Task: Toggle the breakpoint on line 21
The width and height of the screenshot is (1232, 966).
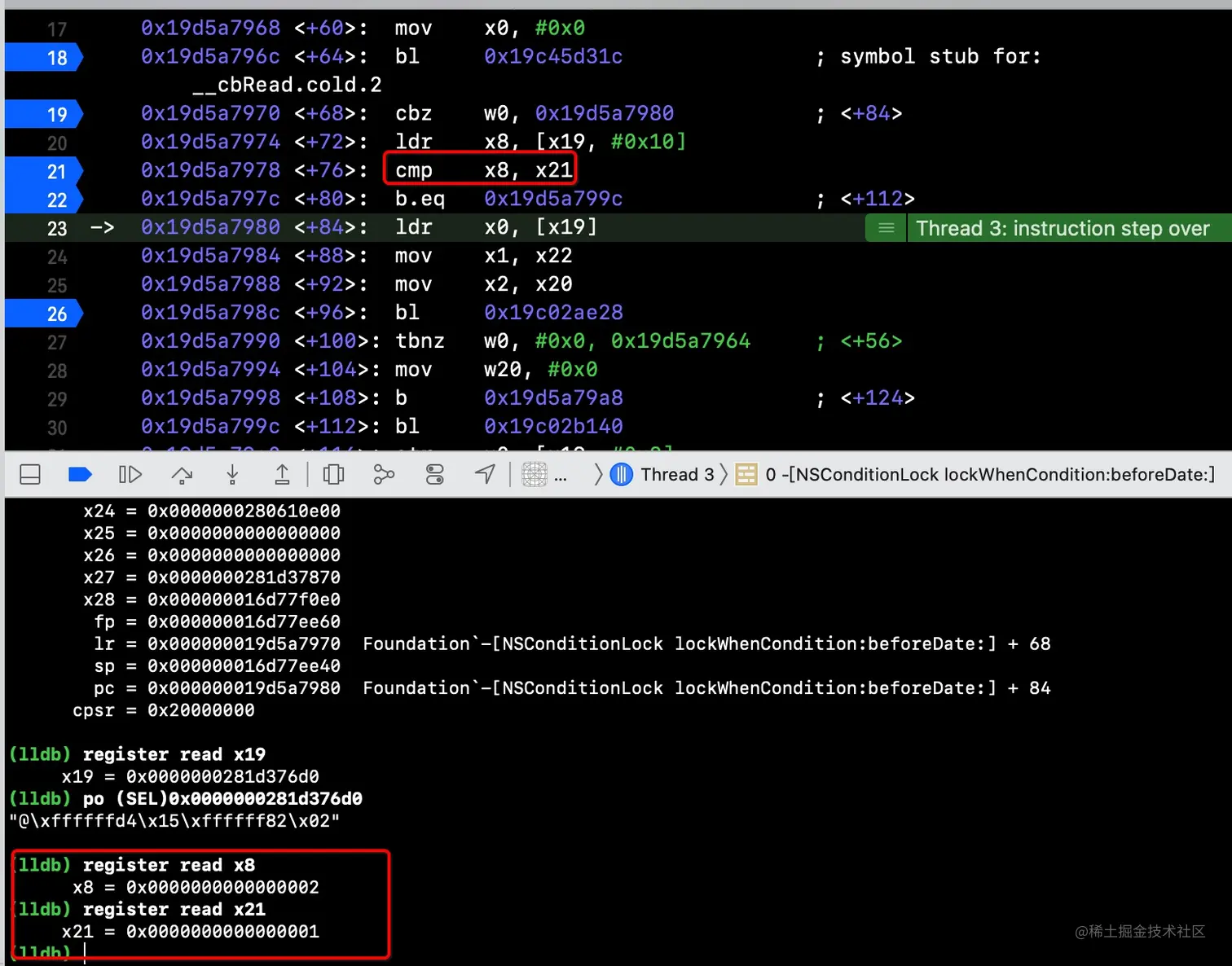Action: (x=45, y=172)
